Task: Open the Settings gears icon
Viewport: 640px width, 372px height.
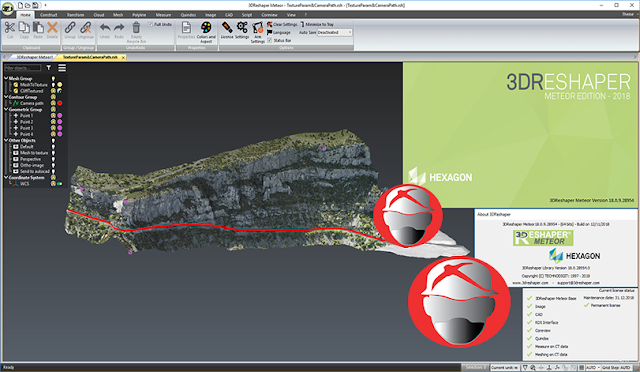Action: pyautogui.click(x=242, y=28)
